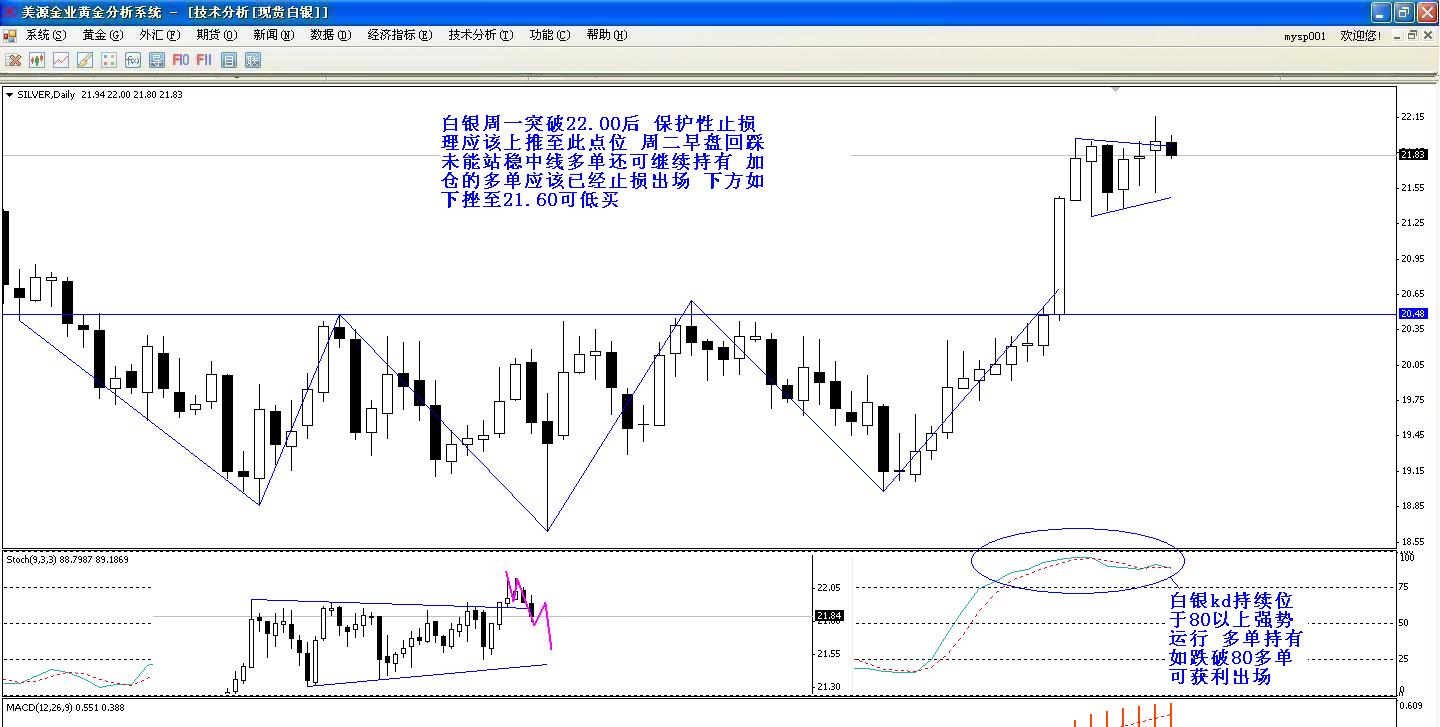Click the 21.83 current price tag
This screenshot has width=1440, height=727.
pos(1413,154)
